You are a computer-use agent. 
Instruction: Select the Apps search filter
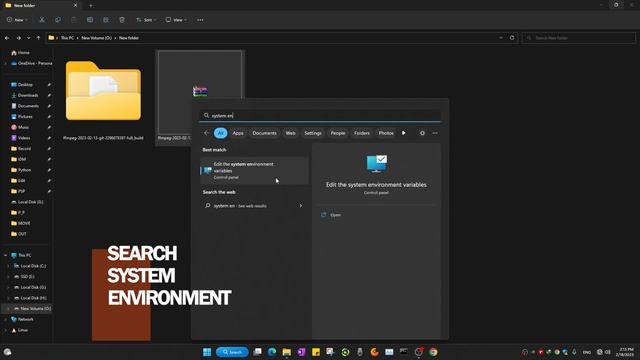[238, 133]
